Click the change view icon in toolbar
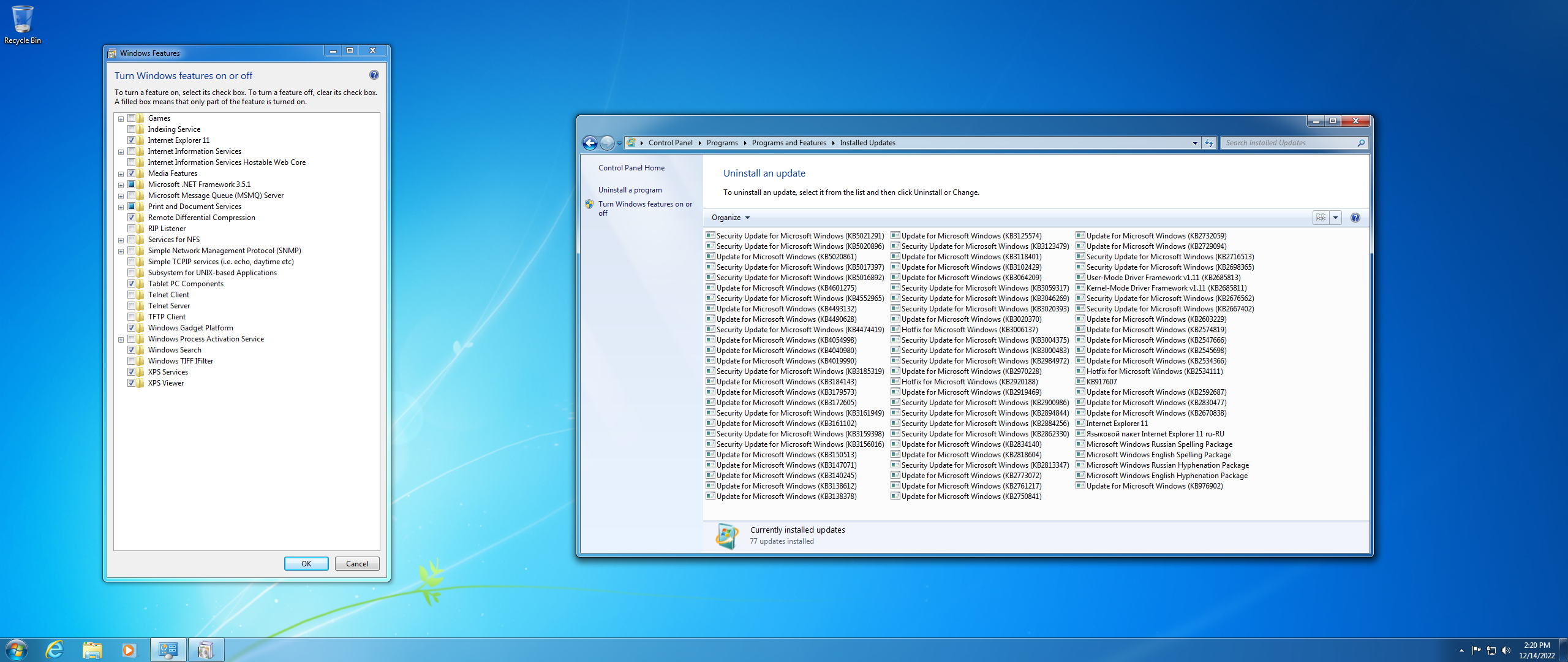Viewport: 1568px width, 662px height. click(1321, 218)
